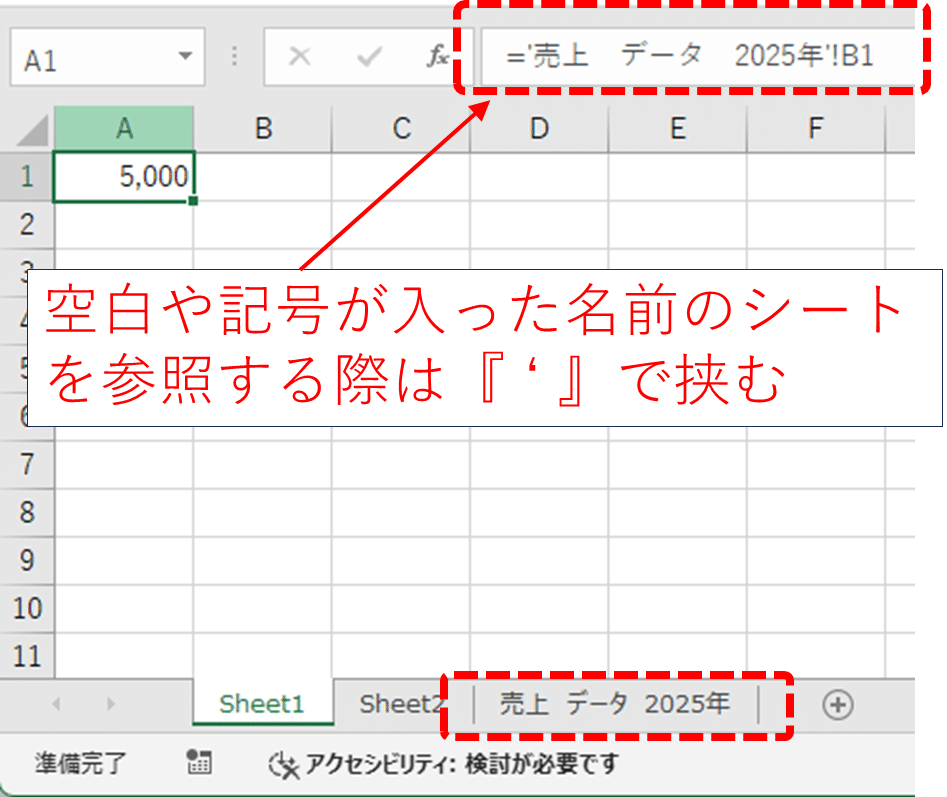The image size is (947, 797).
Task: Add a new sheet with plus icon
Action: pos(837,705)
